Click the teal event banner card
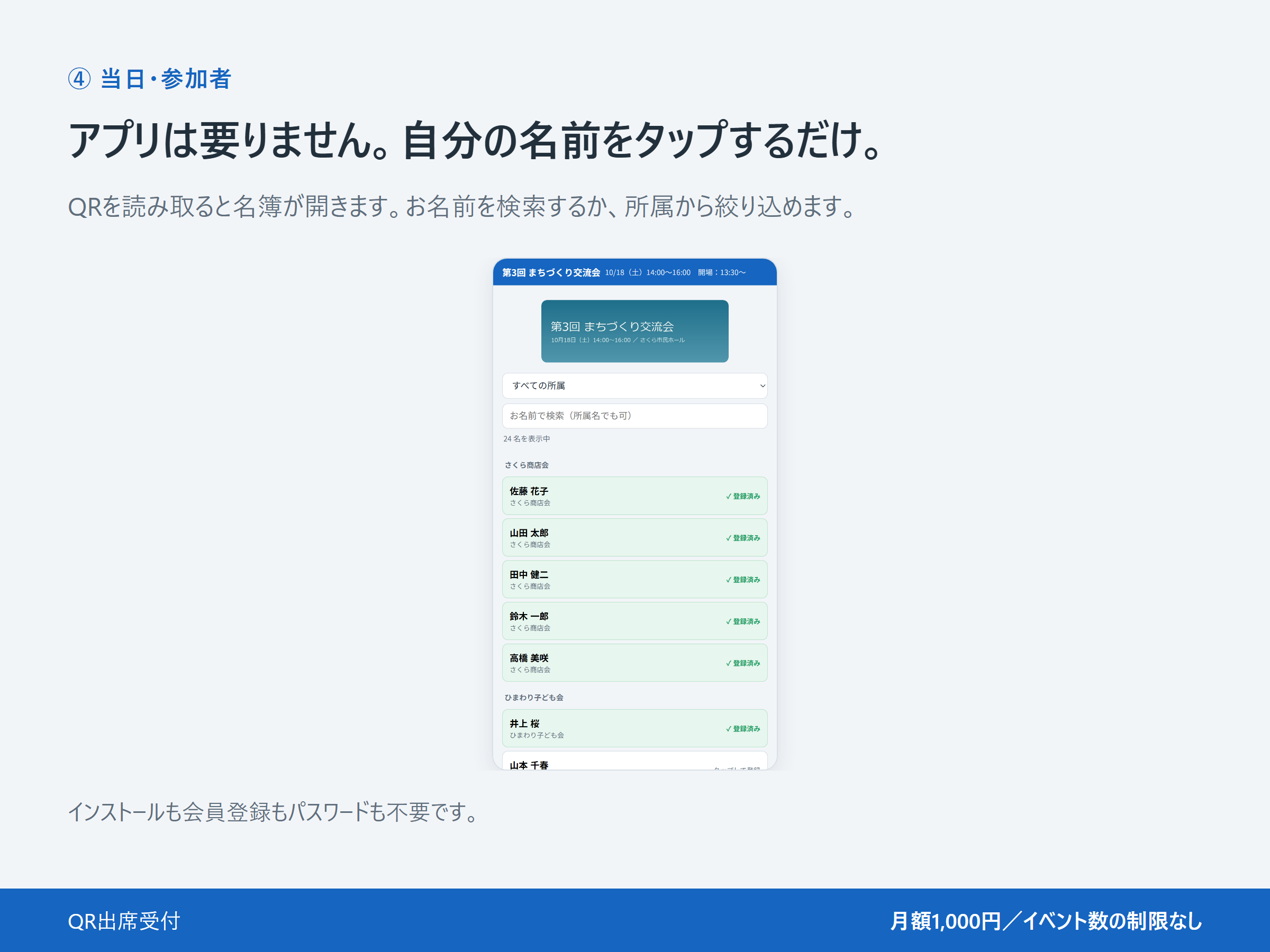This screenshot has width=1270, height=952. click(x=634, y=331)
